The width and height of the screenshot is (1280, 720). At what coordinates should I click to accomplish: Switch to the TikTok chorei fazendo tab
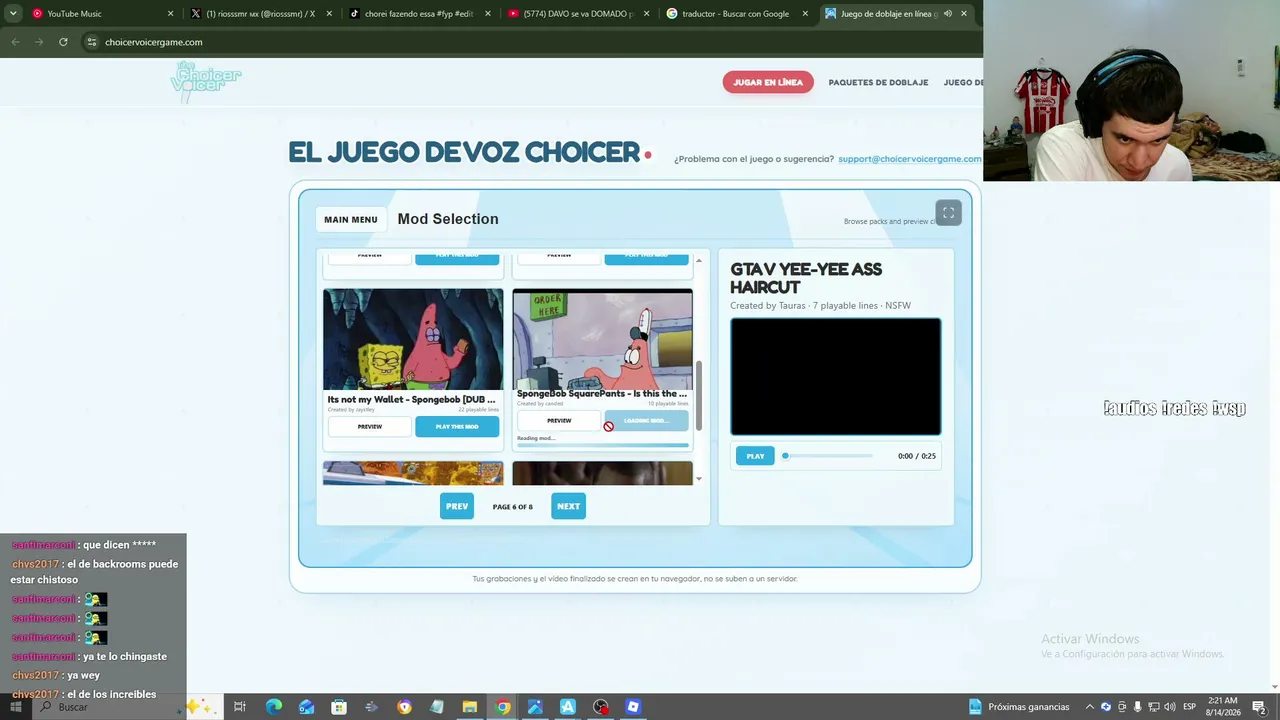click(418, 14)
